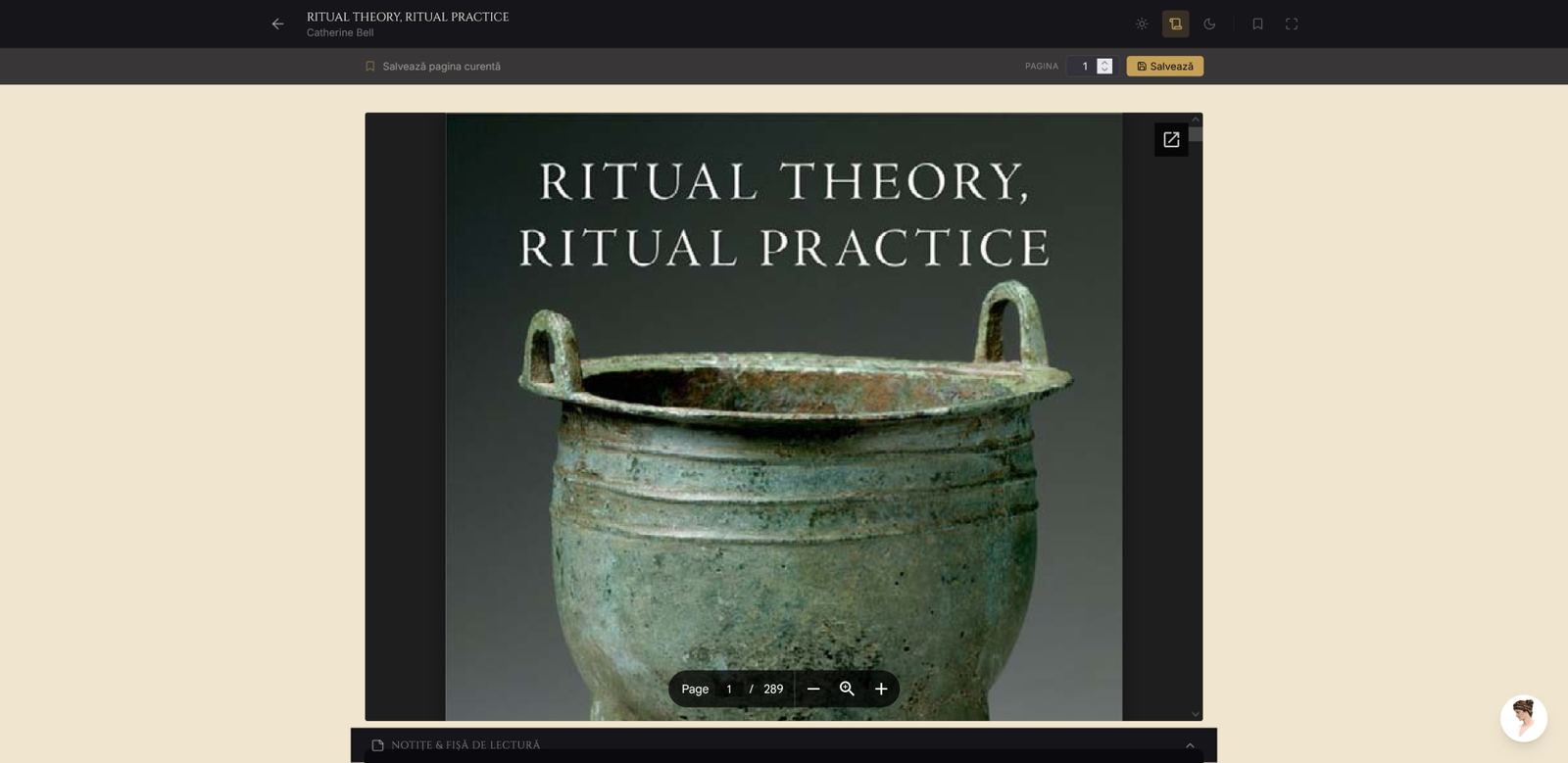Increment page with stepper up arrow
Viewport: 1568px width, 763px height.
click(1104, 62)
